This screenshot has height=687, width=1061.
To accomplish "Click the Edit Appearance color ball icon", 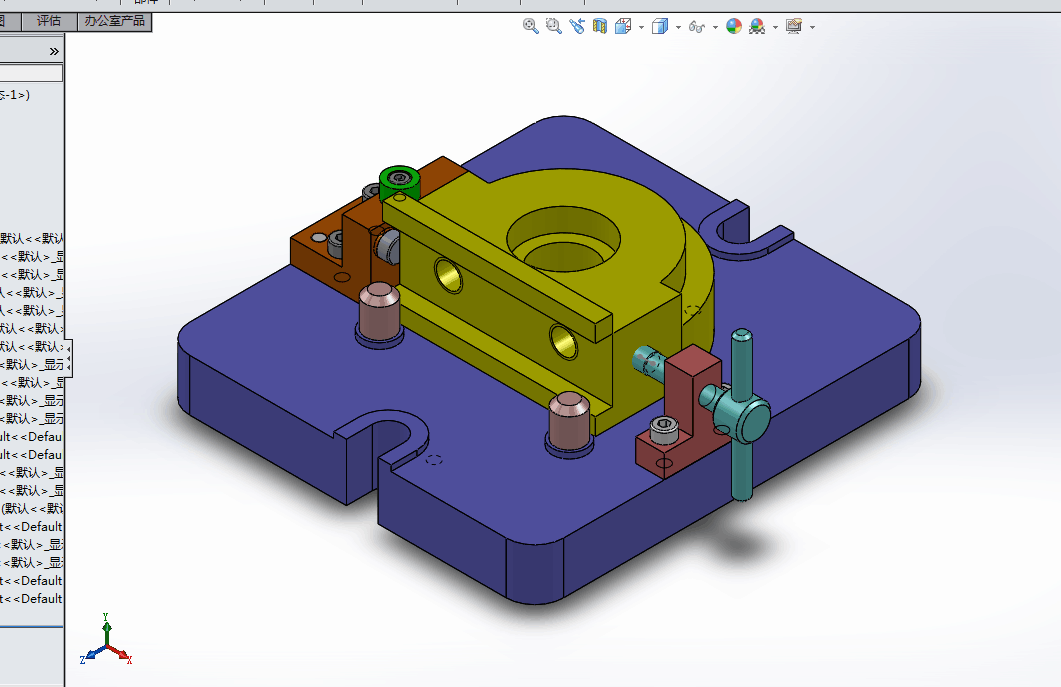I will [733, 26].
